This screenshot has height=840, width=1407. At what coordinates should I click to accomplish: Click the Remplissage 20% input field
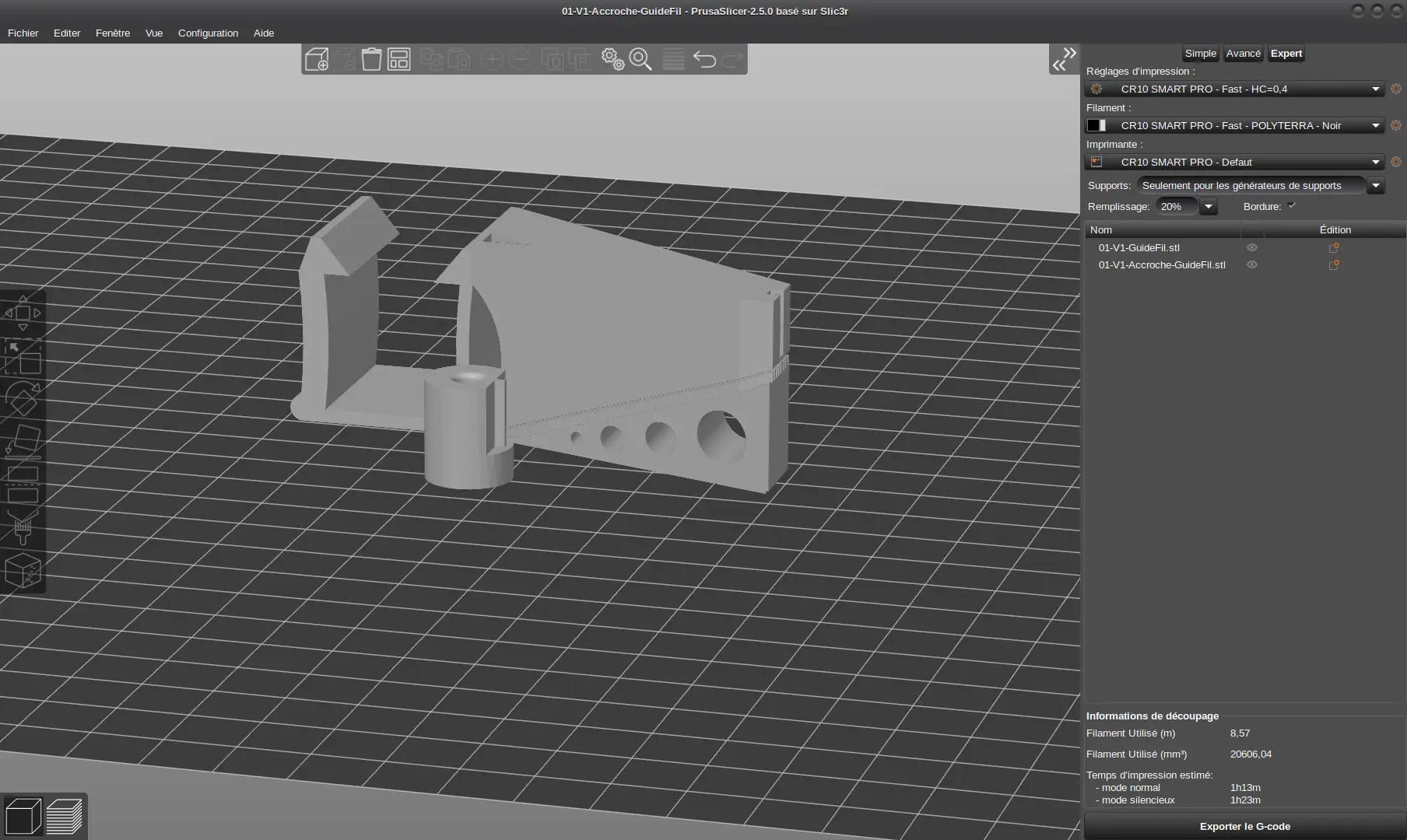[x=1177, y=207]
